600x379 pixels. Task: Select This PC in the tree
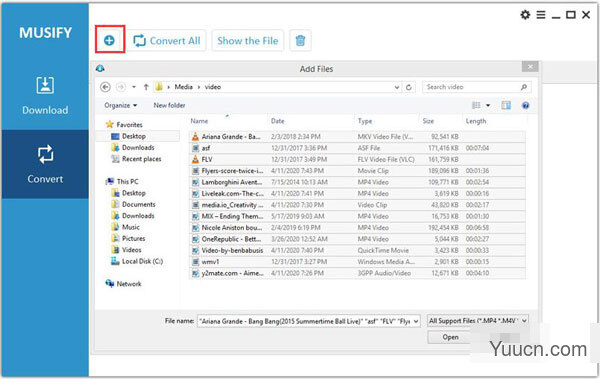122,181
